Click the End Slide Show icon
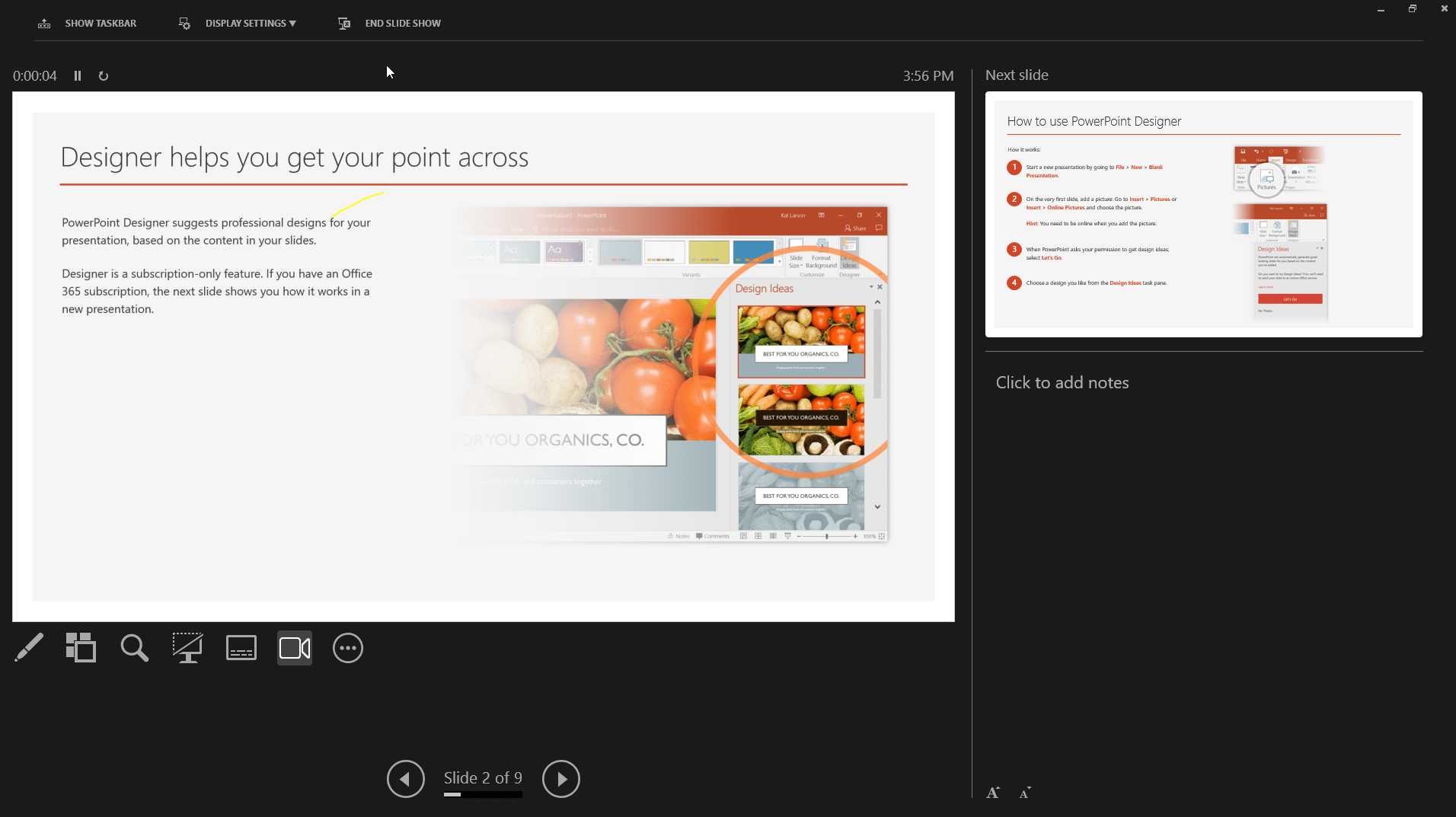 344,24
